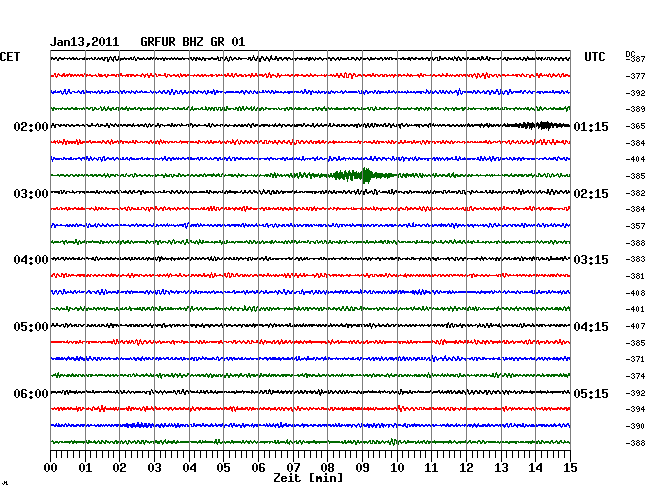The height and width of the screenshot is (494, 650).
Task: Click the DC offset value -382
Action: pos(635,193)
